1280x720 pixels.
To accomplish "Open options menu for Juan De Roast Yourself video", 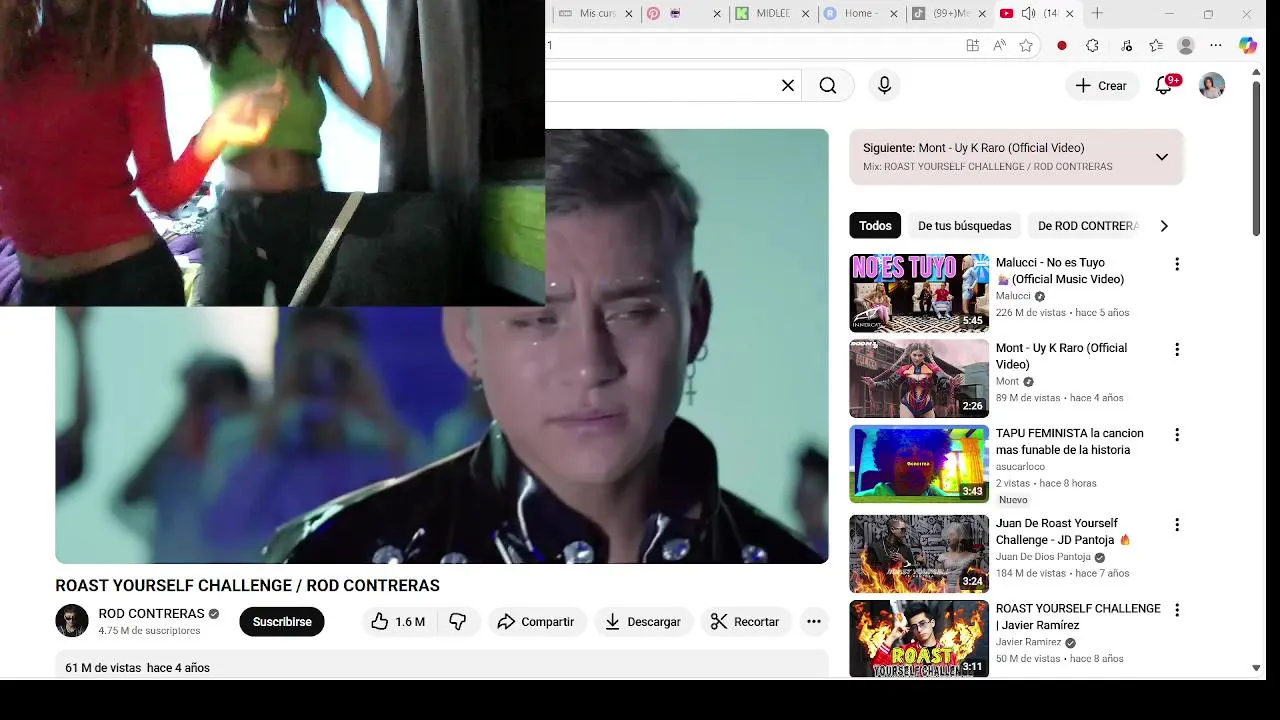I will coord(1177,525).
